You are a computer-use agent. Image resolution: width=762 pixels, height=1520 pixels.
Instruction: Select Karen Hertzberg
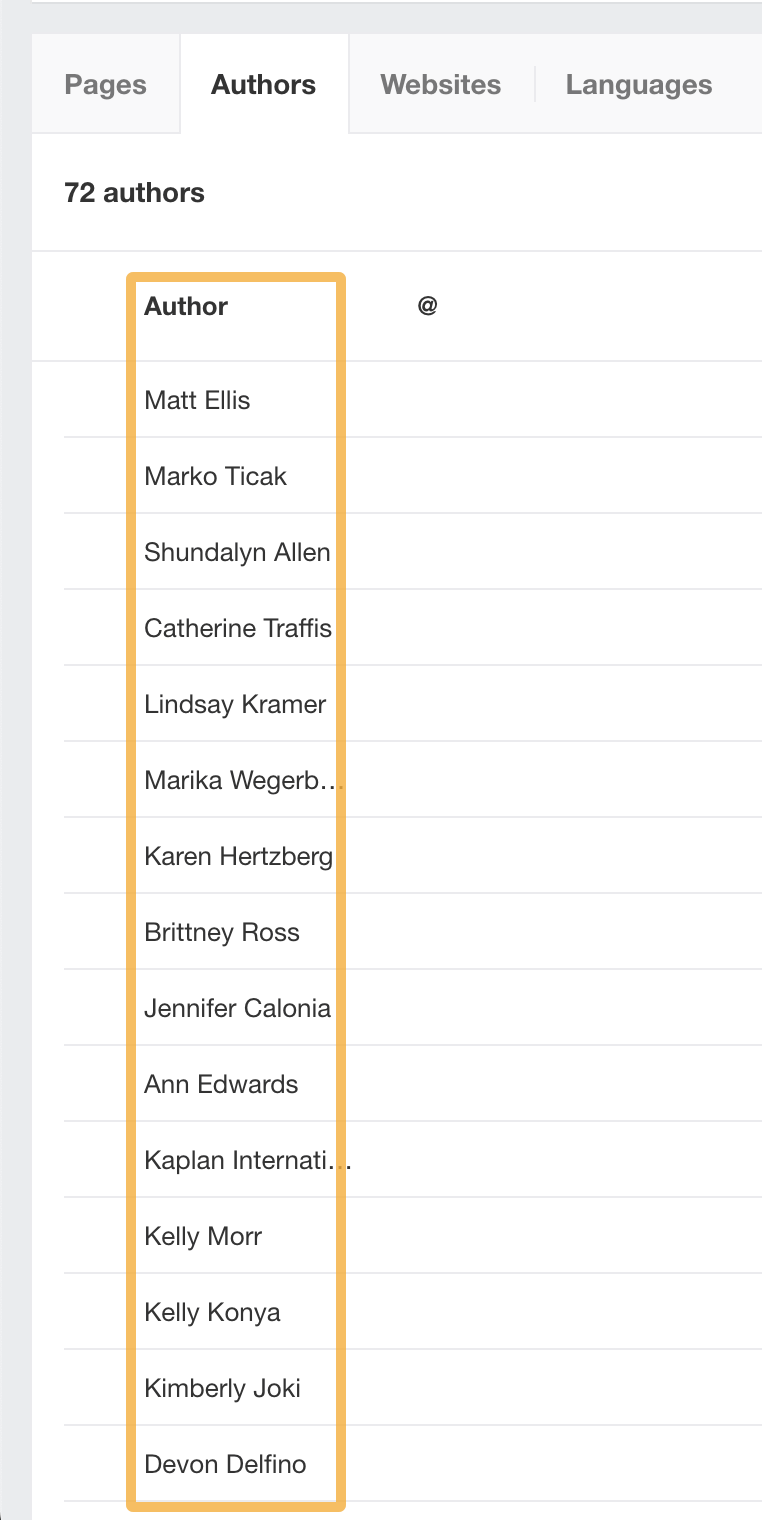239,856
